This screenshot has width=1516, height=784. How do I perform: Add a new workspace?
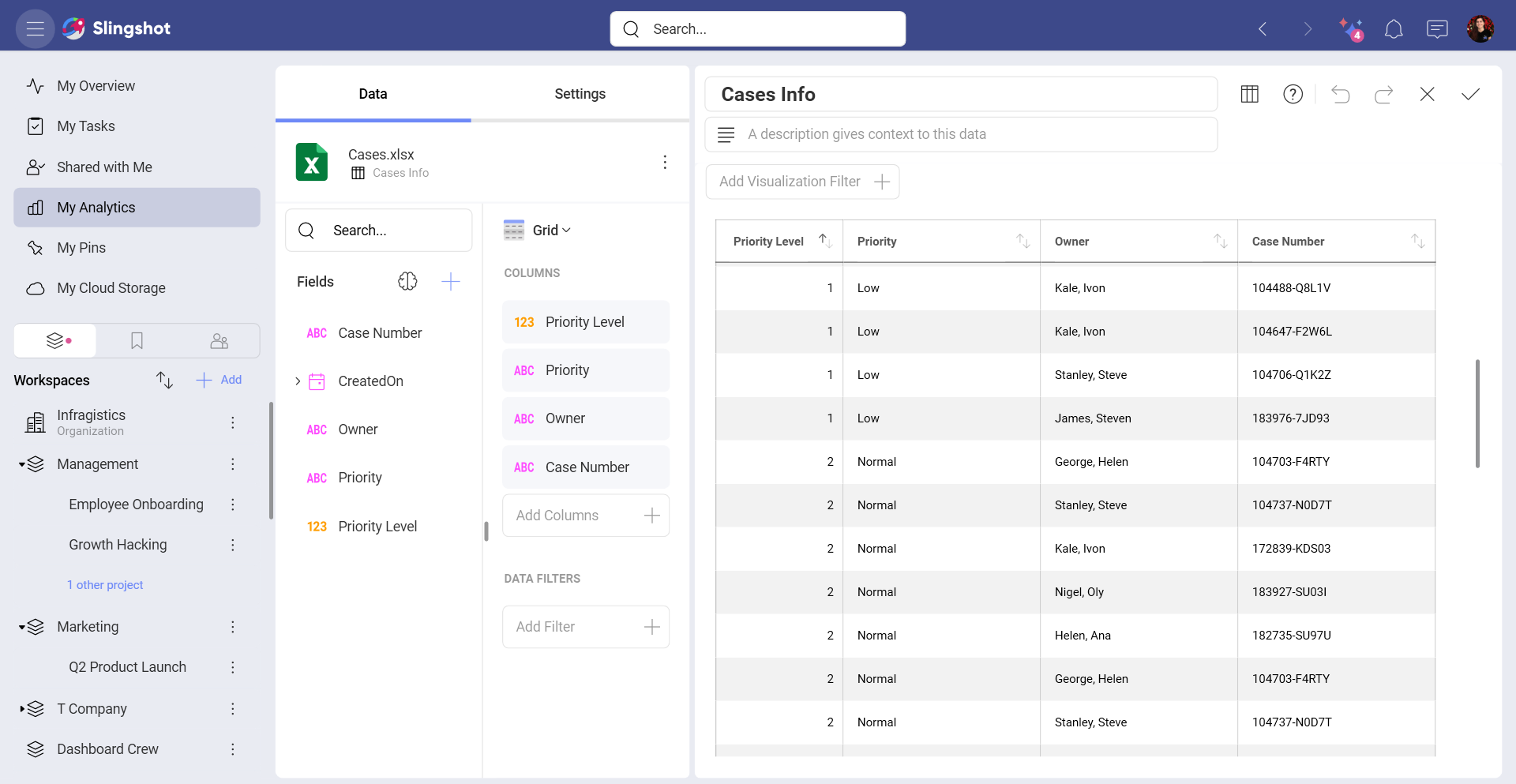[x=219, y=380]
